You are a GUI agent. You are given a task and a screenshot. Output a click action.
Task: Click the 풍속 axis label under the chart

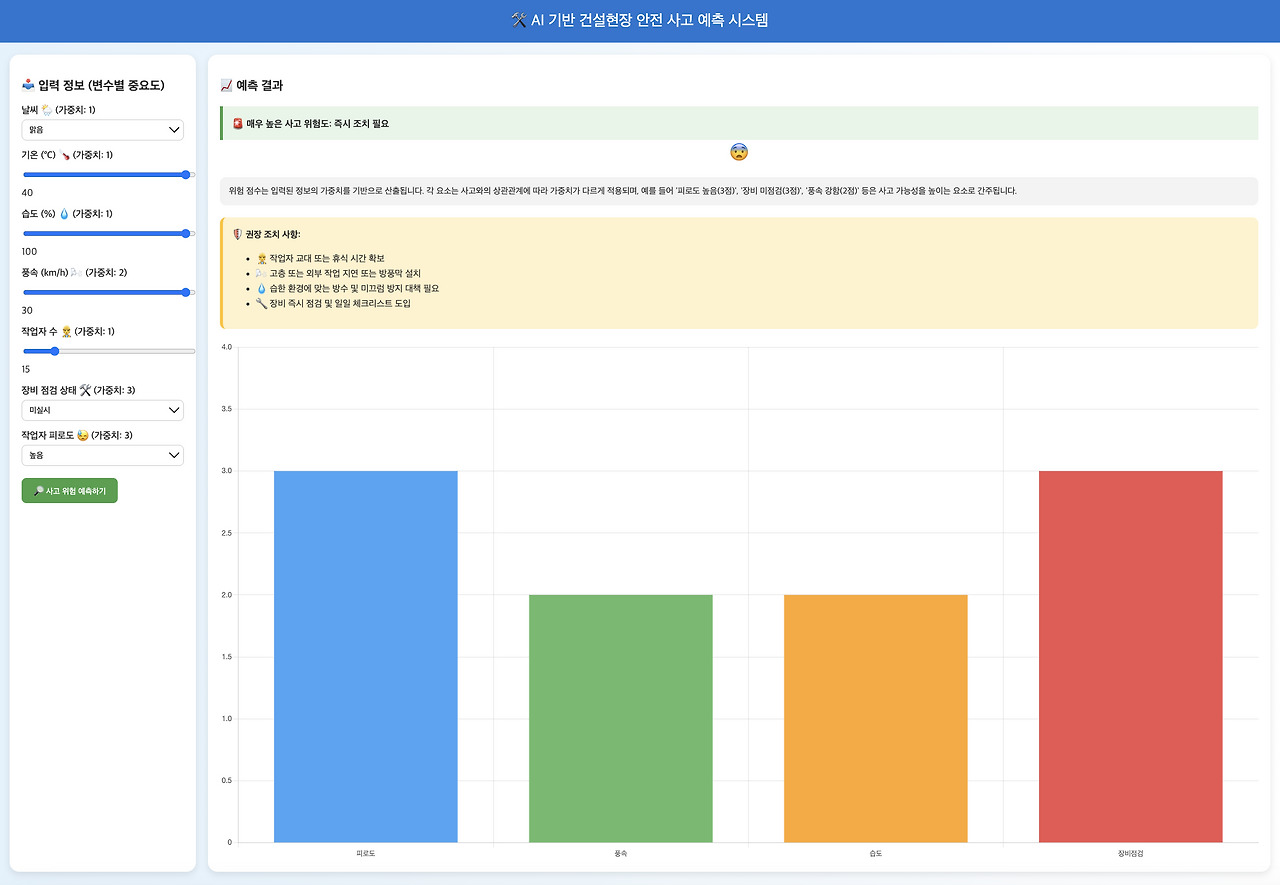(x=621, y=853)
